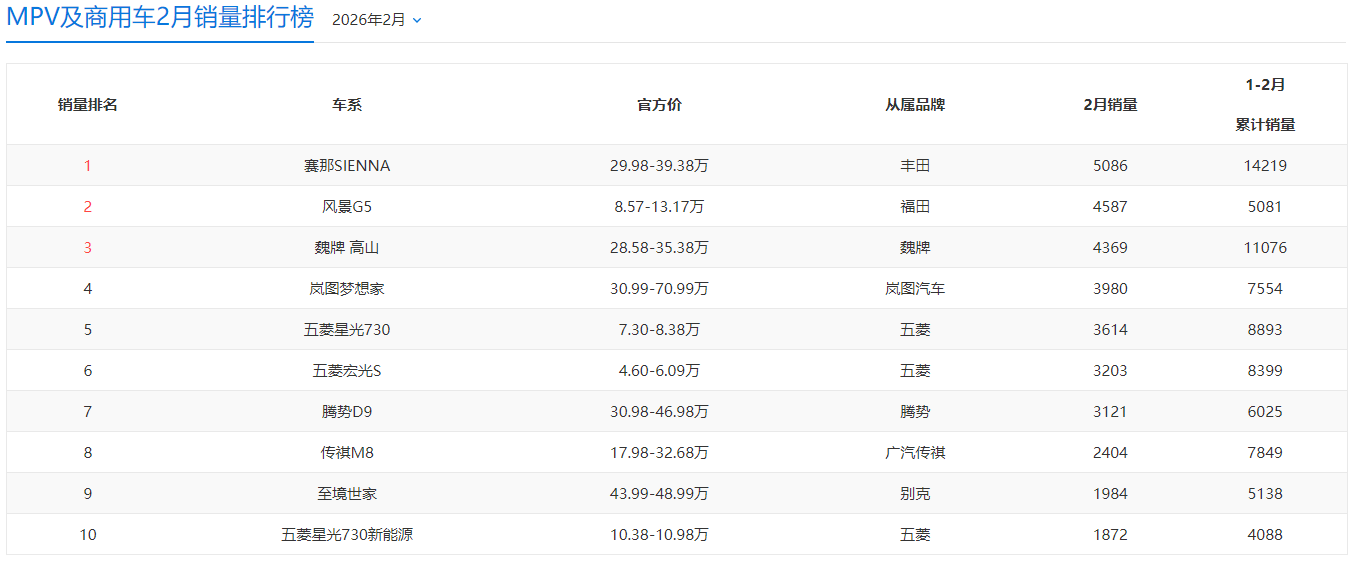The width and height of the screenshot is (1355, 561).
Task: Click the 销量排名 column header
Action: (x=88, y=105)
